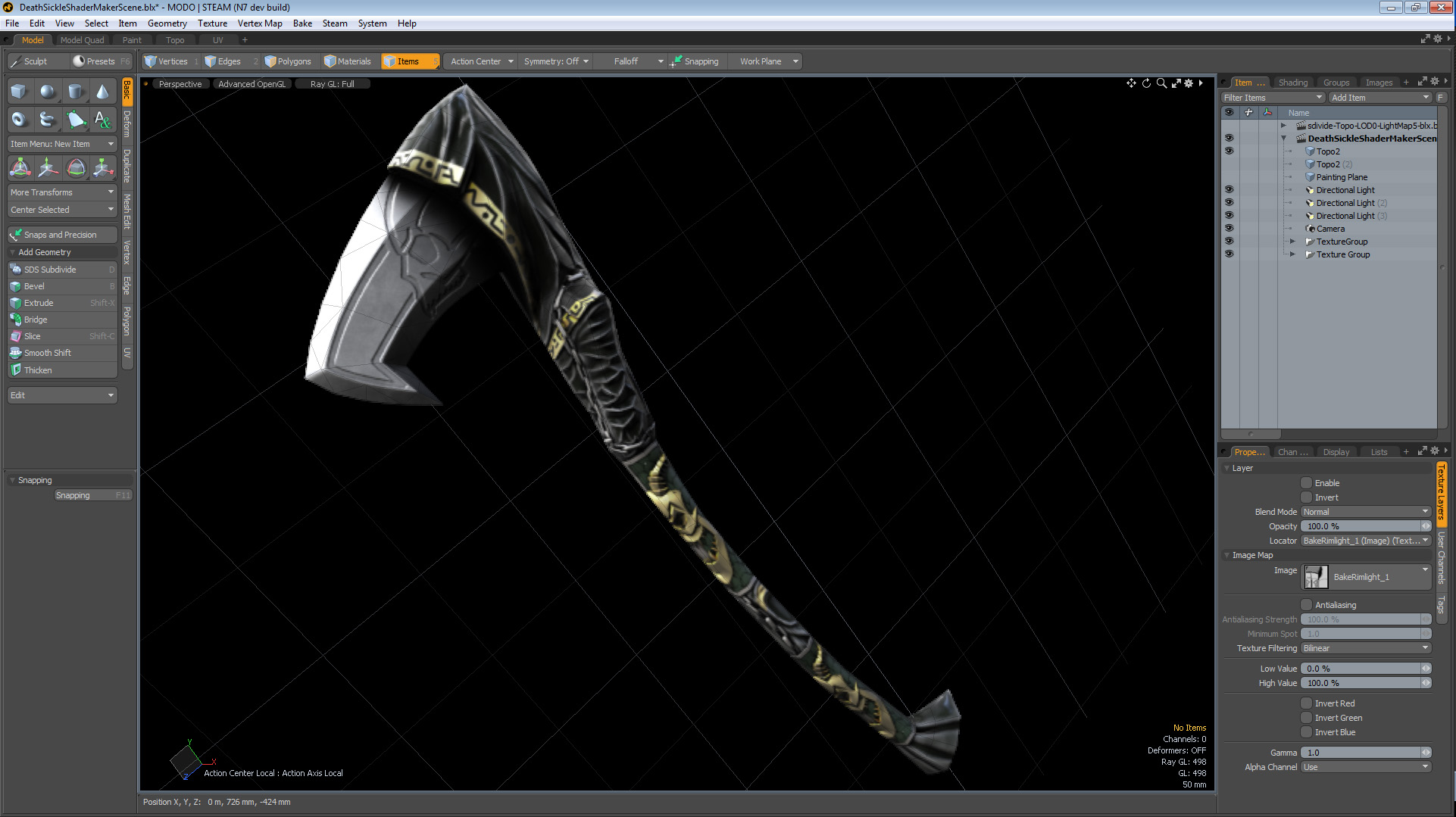The width and height of the screenshot is (1456, 817).
Task: Expand the TextureGroup tree item
Action: [1292, 242]
